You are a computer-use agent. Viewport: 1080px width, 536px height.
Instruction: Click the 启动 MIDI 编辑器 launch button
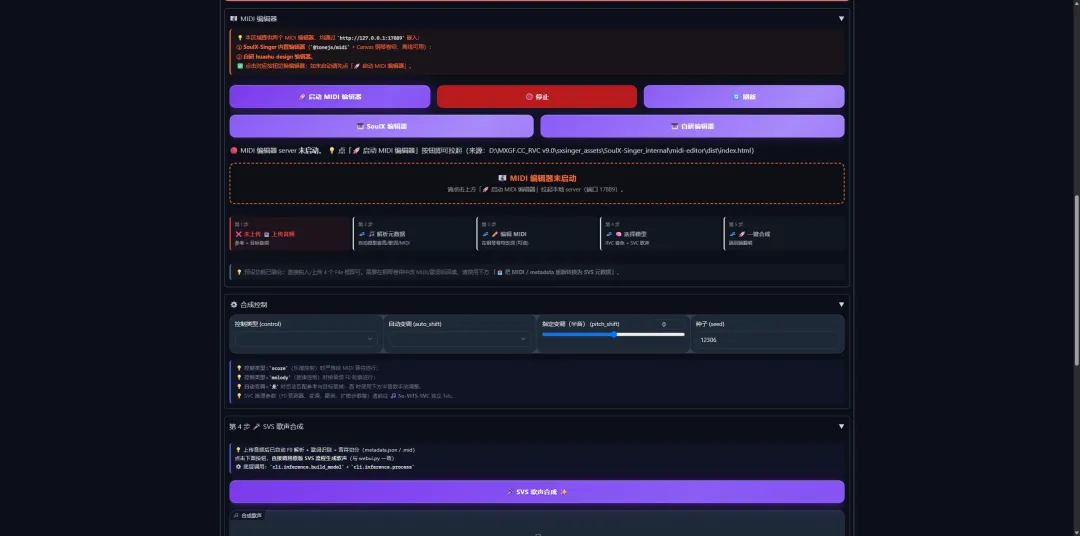pos(329,96)
